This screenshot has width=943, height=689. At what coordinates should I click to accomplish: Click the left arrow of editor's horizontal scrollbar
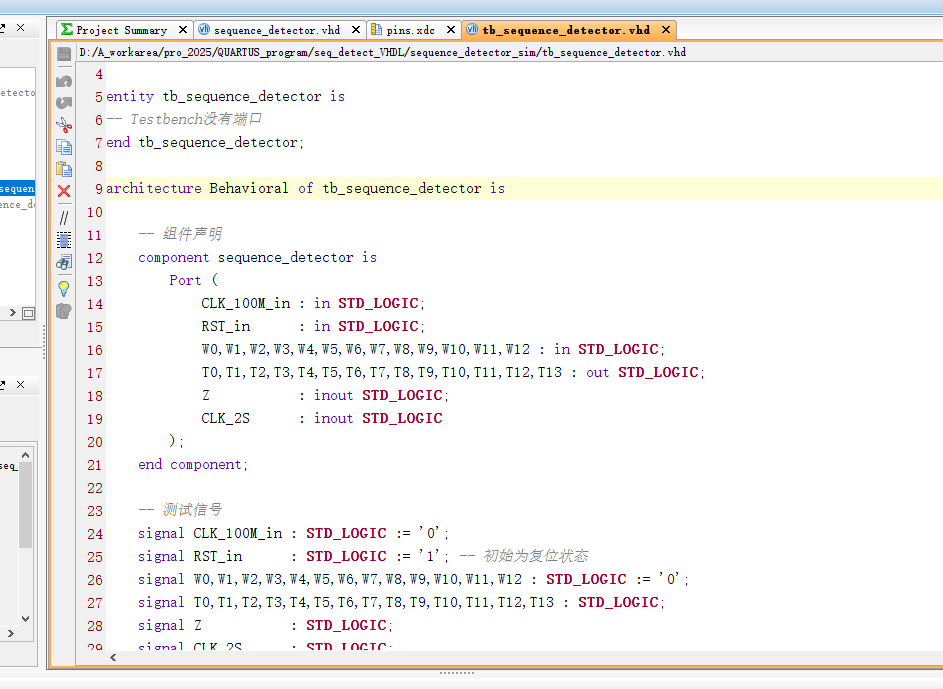113,657
